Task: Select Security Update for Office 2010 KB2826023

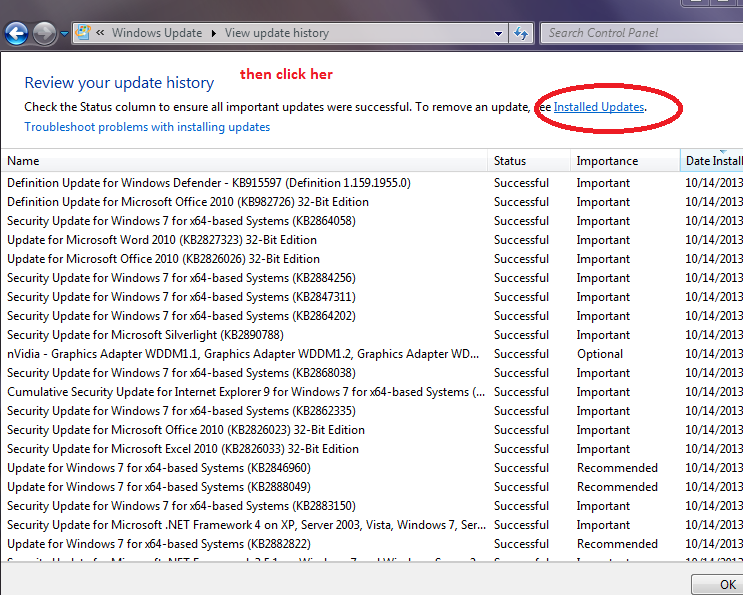Action: pyautogui.click(x=372, y=430)
